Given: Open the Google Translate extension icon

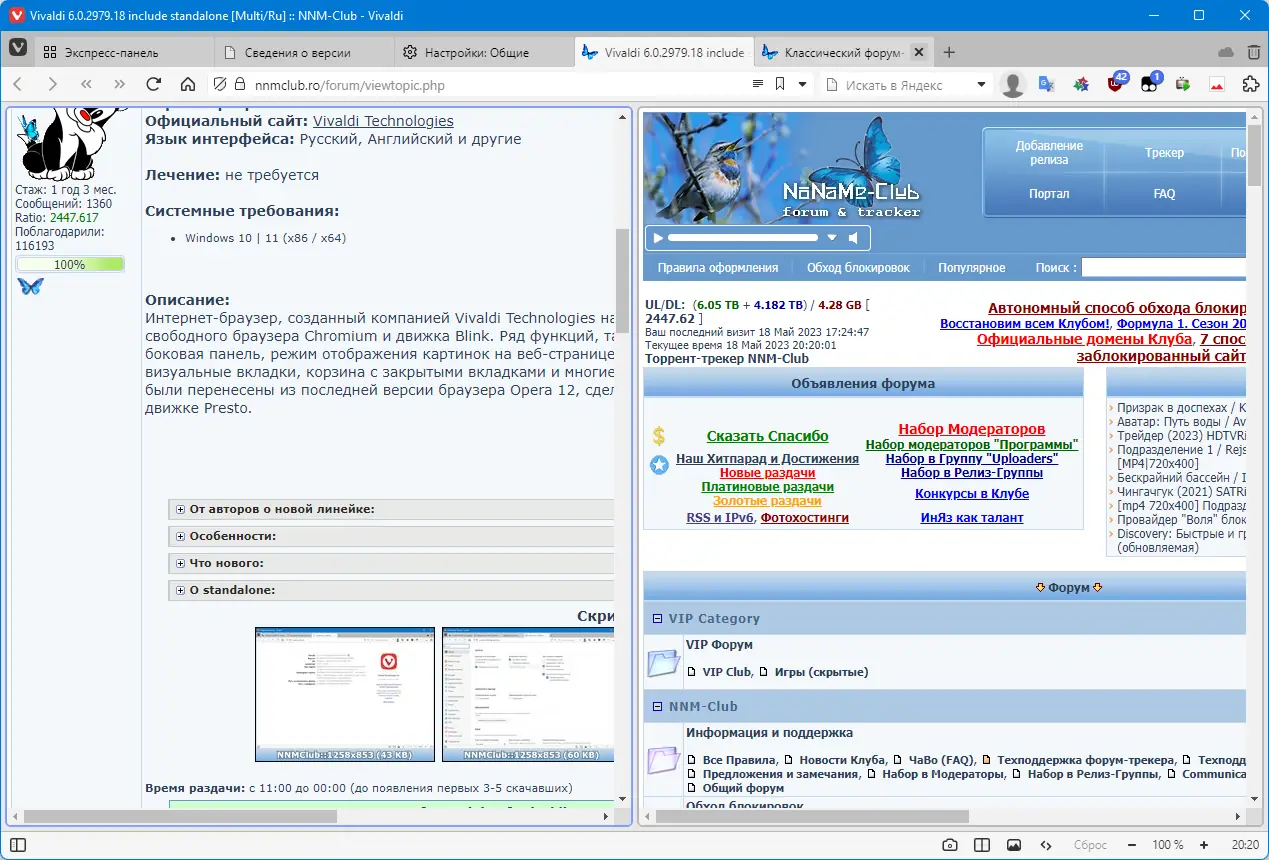Looking at the screenshot, I should [1046, 85].
